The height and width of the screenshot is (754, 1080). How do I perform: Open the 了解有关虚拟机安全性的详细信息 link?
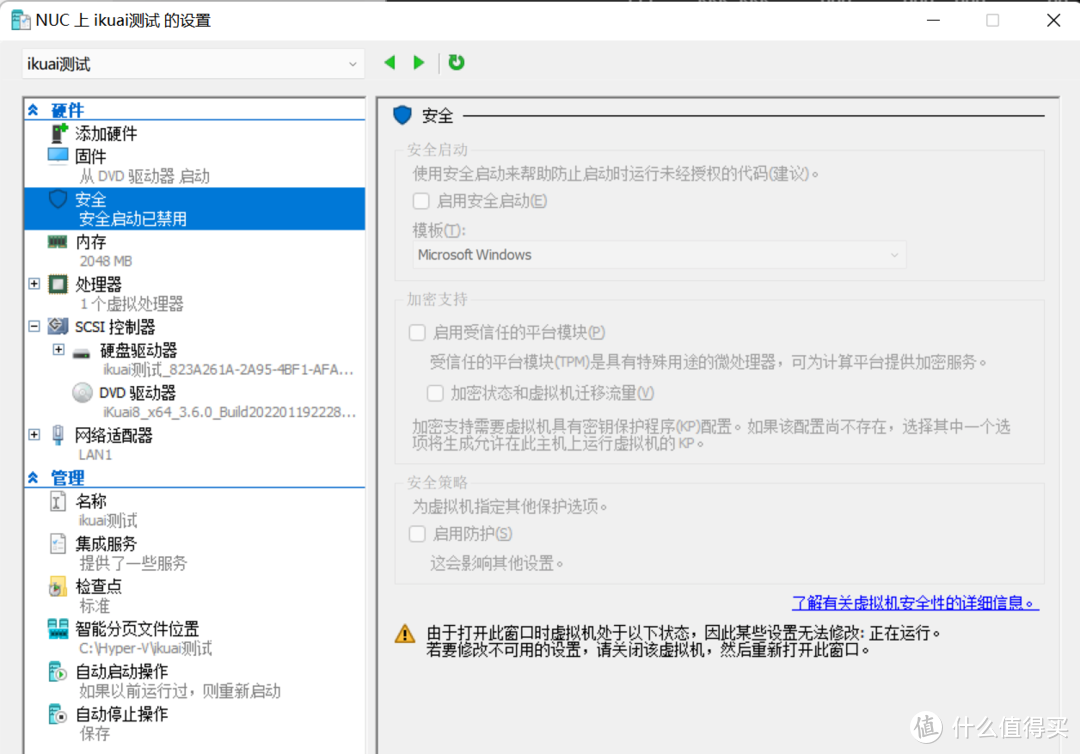tap(913, 603)
